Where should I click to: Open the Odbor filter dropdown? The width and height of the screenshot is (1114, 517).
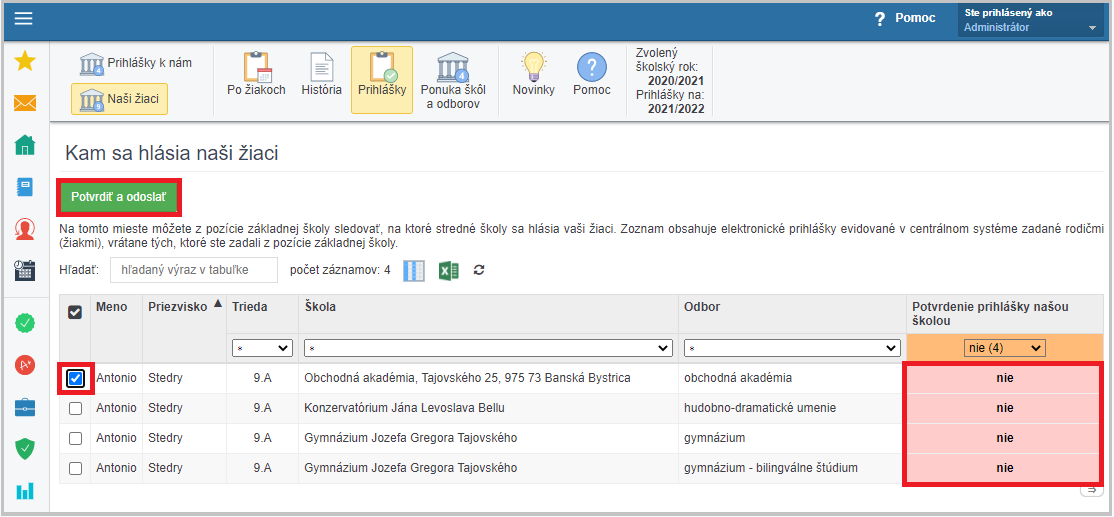pyautogui.click(x=792, y=348)
